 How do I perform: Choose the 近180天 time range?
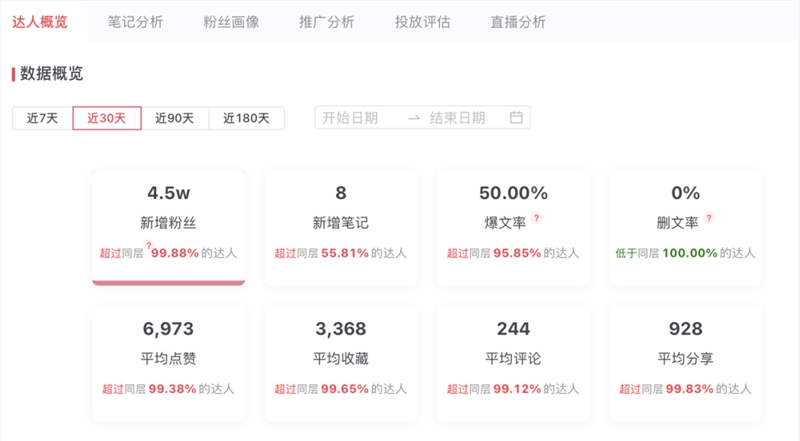[246, 118]
